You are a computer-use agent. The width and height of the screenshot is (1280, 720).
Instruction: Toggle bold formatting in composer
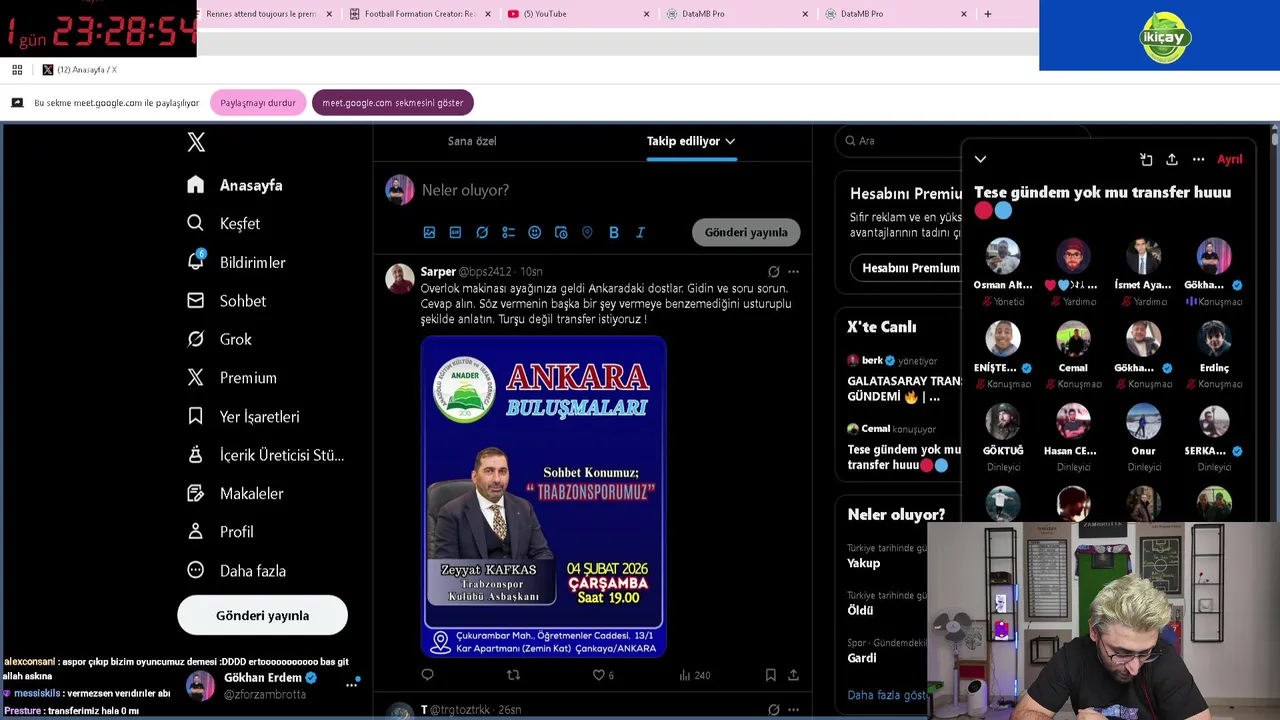click(x=613, y=232)
